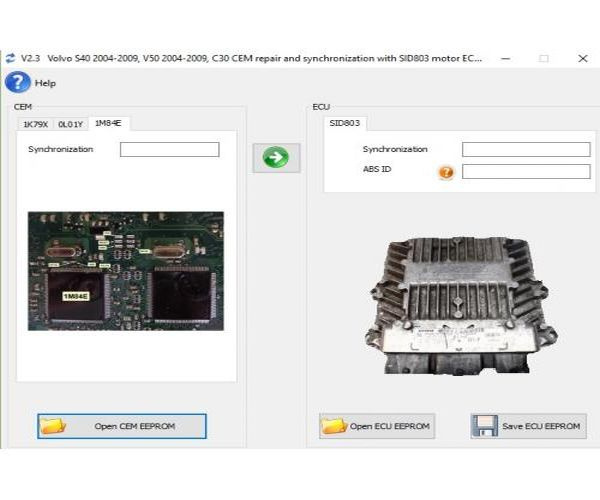Focus the ECU Synchronization input field

point(525,150)
